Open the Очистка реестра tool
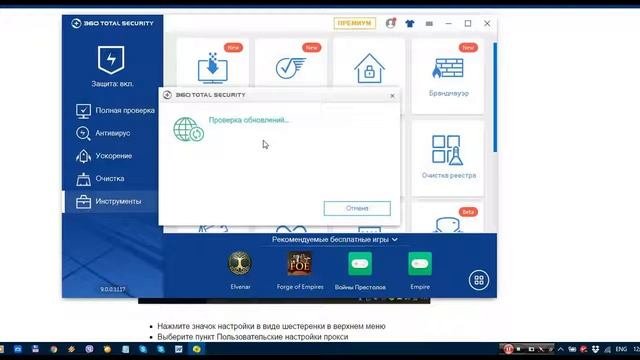The image size is (640, 360). (448, 158)
